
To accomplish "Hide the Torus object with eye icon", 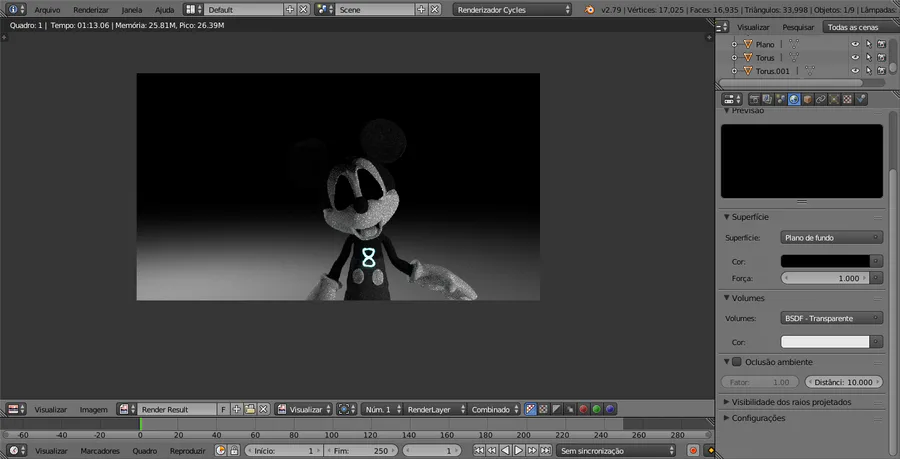I will 855,57.
